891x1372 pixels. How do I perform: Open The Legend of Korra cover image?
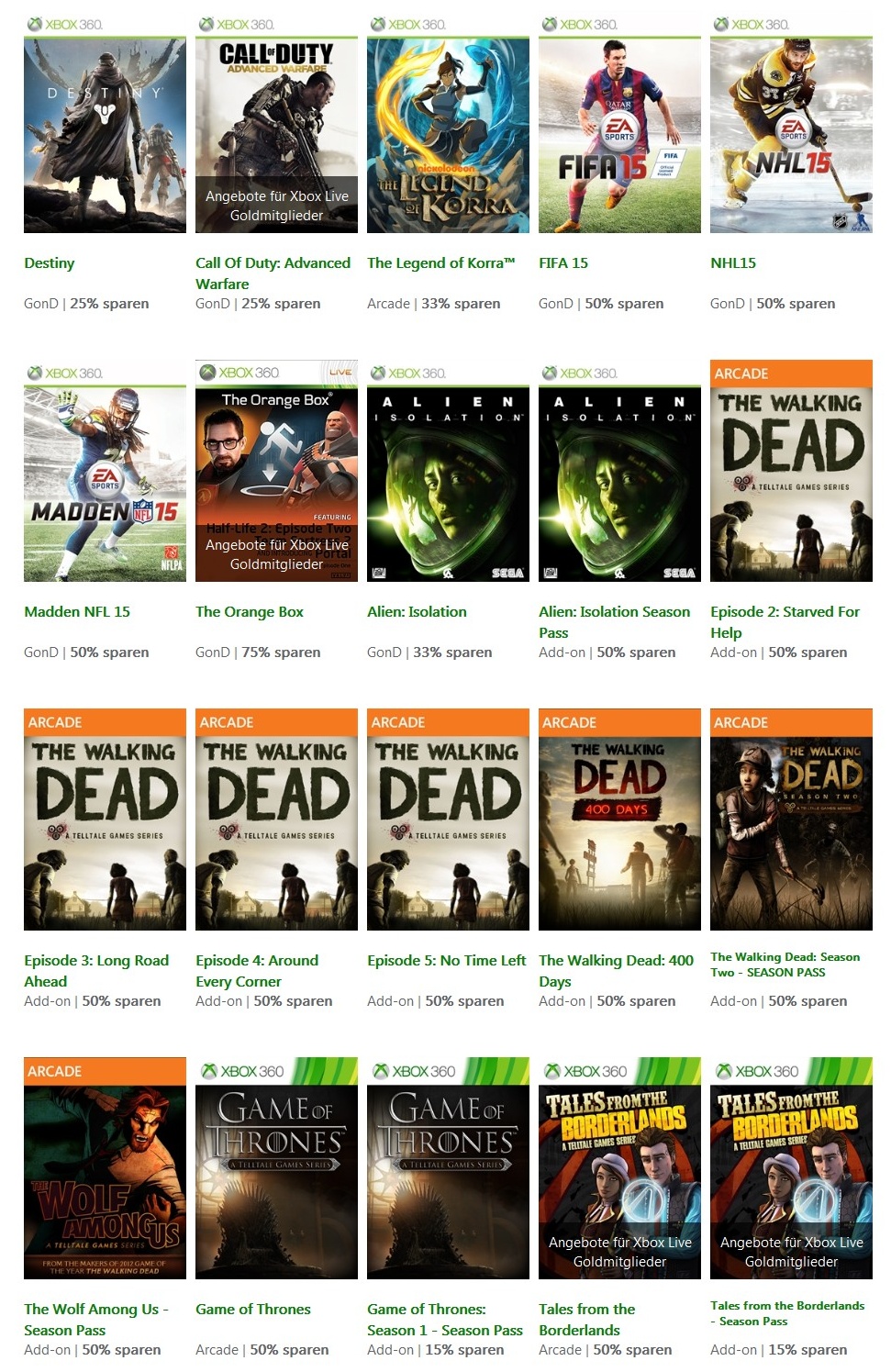448,122
